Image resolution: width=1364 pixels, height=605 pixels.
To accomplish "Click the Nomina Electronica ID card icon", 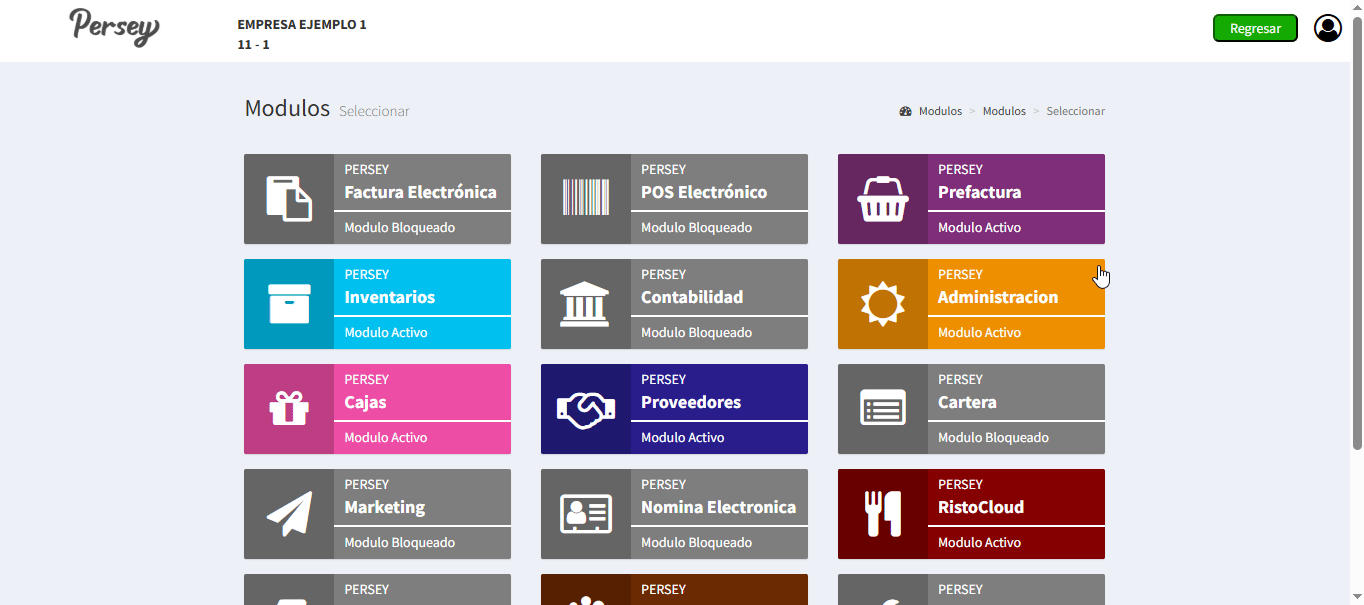I will tap(585, 514).
